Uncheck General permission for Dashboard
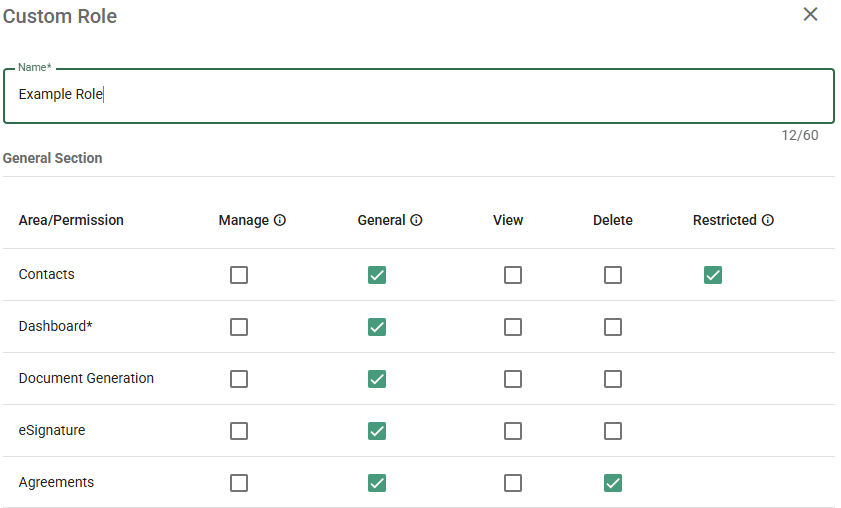Viewport: 841px width, 508px height. pyautogui.click(x=377, y=327)
